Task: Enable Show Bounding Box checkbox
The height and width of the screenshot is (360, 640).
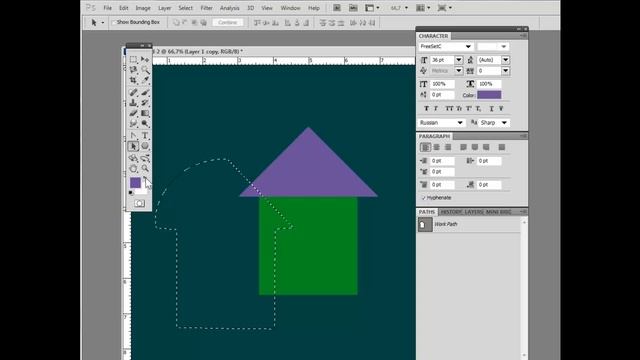Action: [114, 22]
